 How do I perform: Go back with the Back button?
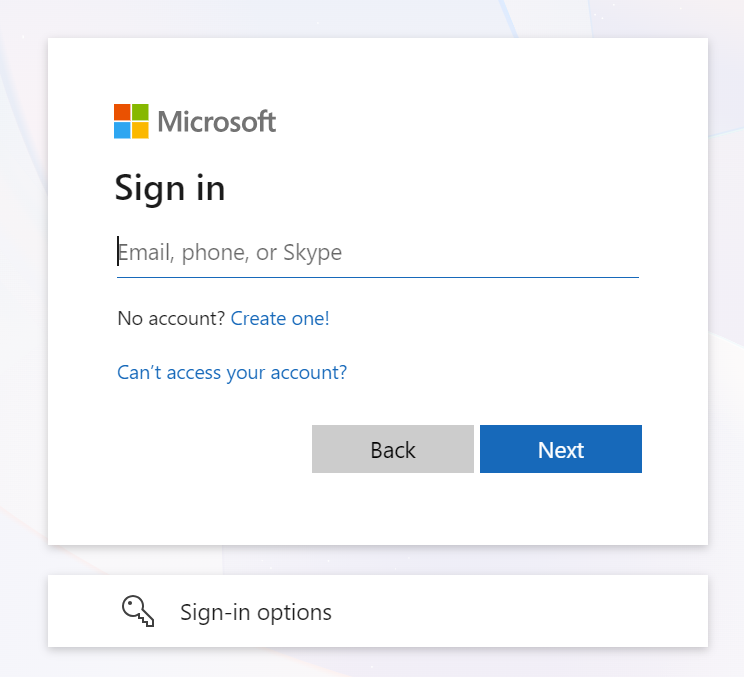coord(393,449)
